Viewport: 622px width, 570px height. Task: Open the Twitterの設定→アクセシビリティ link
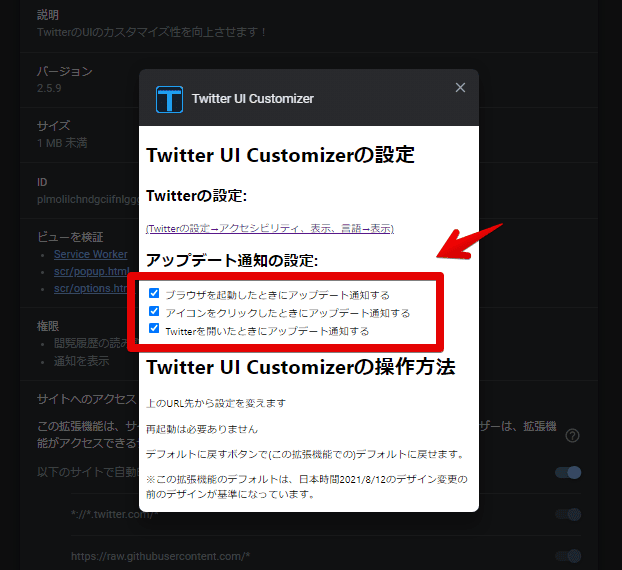[x=270, y=228]
